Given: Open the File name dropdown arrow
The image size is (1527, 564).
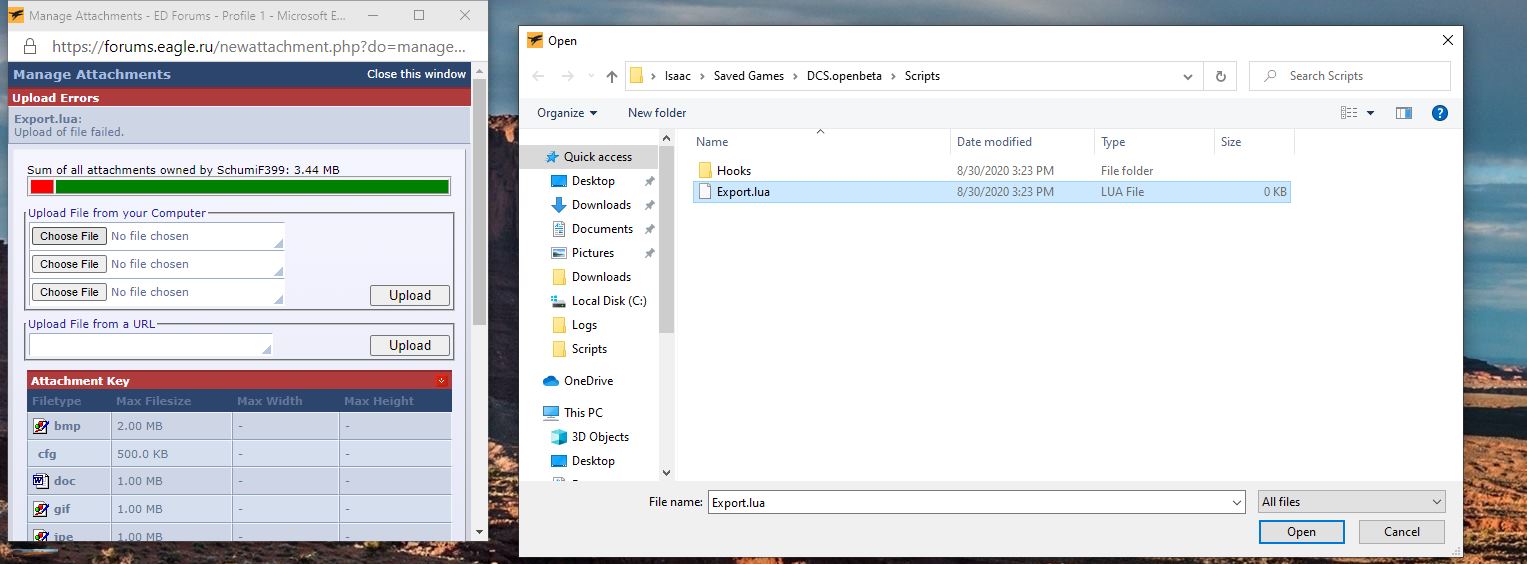Looking at the screenshot, I should pos(1238,502).
